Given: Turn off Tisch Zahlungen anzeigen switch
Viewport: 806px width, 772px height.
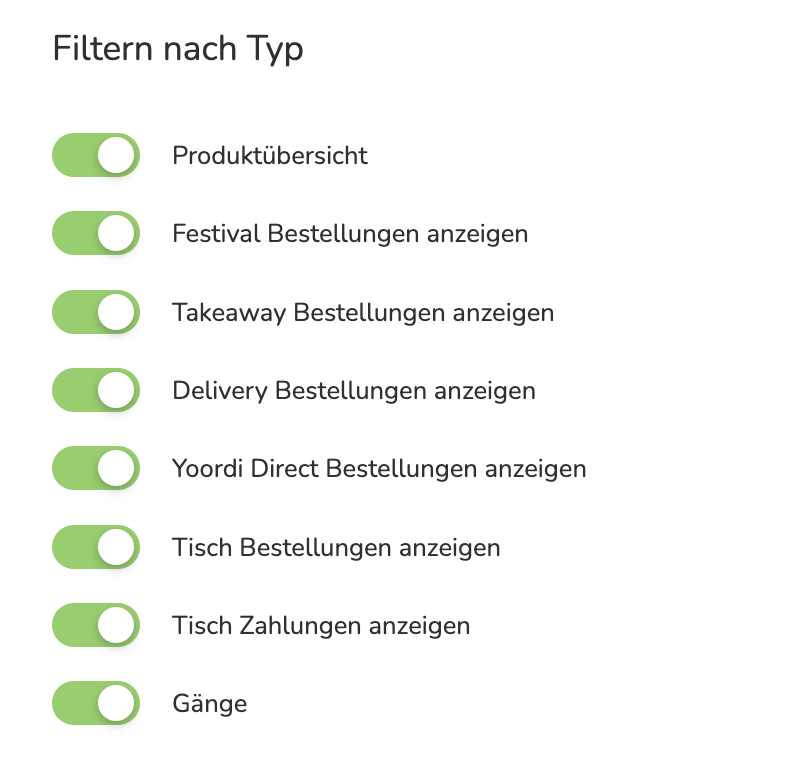Looking at the screenshot, I should point(96,625).
